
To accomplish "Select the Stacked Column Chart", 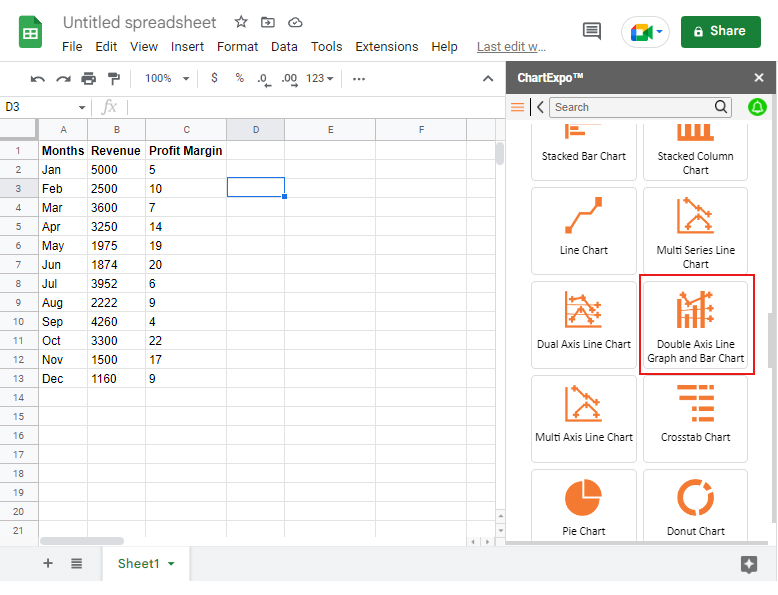I will click(695, 151).
